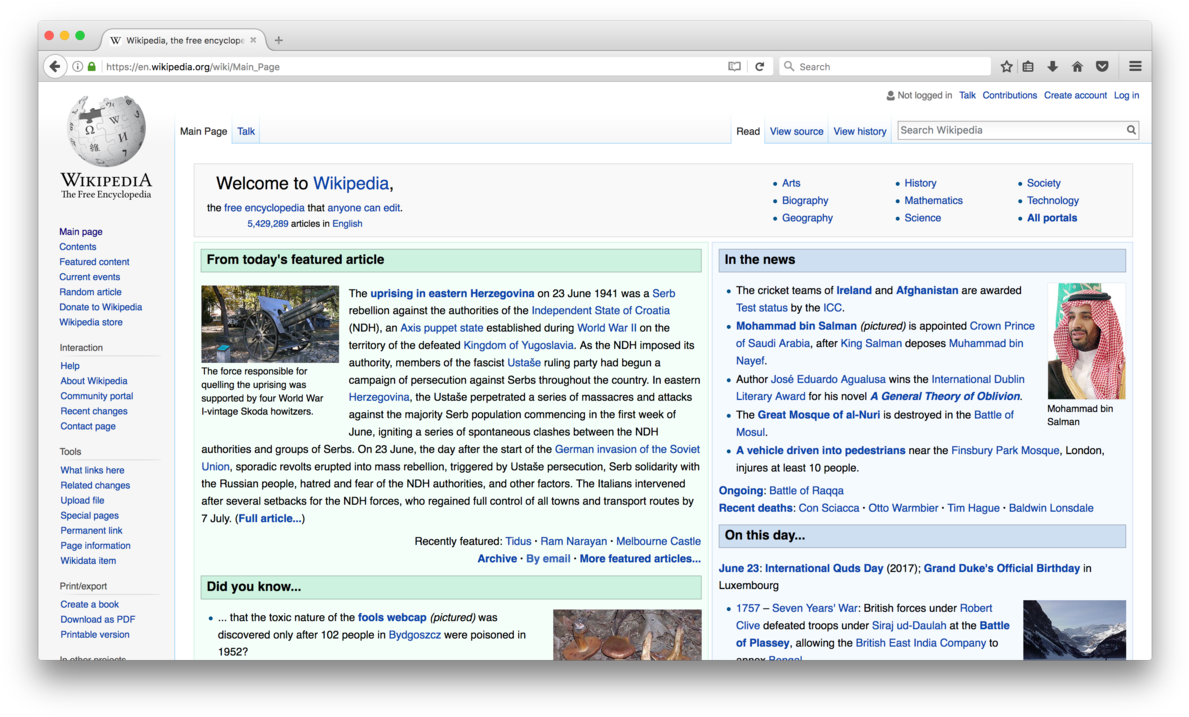Screen dimensions: 1189x717
Task: Go to the browser home icon
Action: pos(1077,67)
